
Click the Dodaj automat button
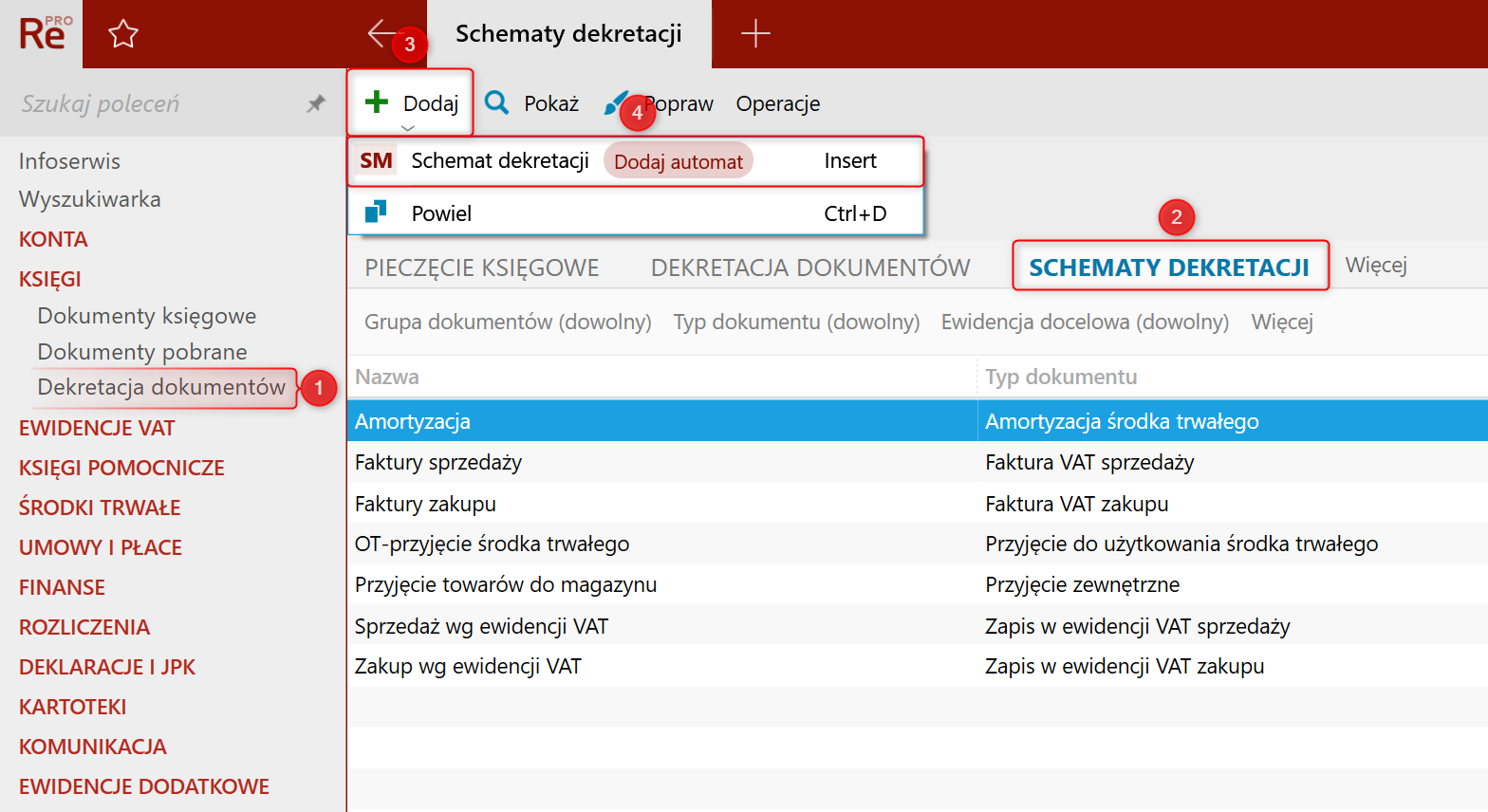pos(678,162)
